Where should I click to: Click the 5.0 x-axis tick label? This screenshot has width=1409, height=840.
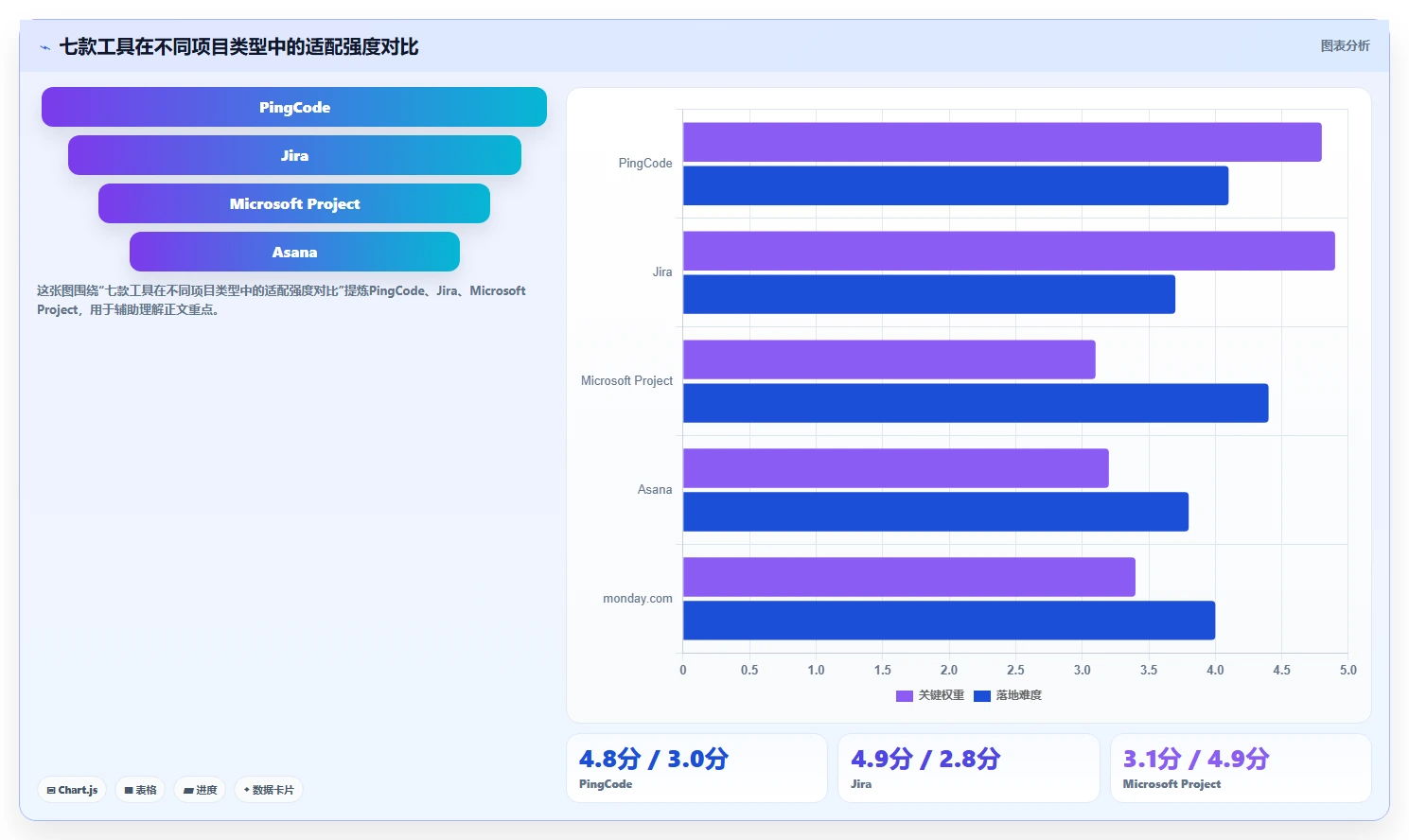(x=1347, y=670)
